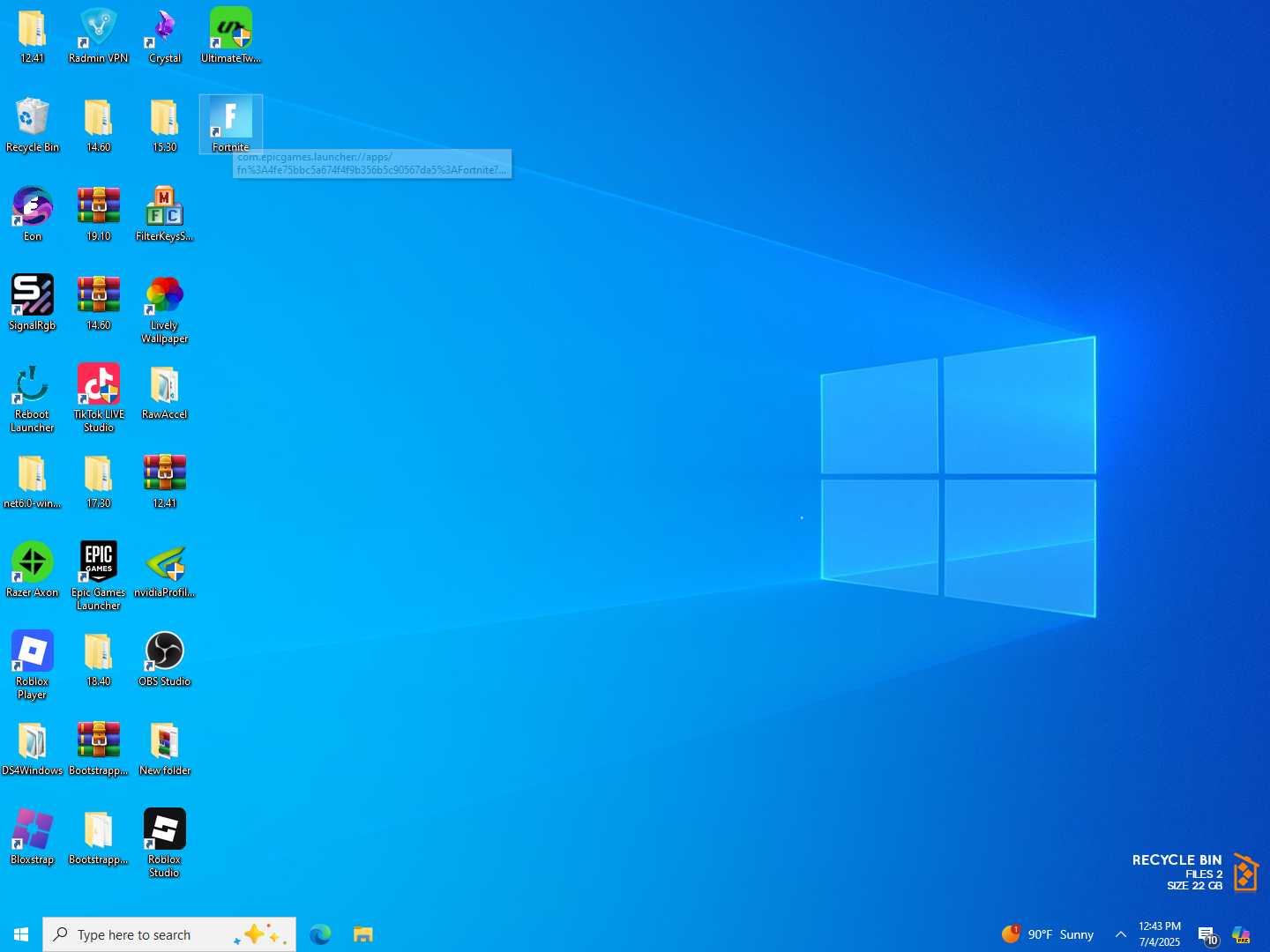1270x952 pixels.
Task: Select the 18.40 folder
Action: [x=99, y=659]
